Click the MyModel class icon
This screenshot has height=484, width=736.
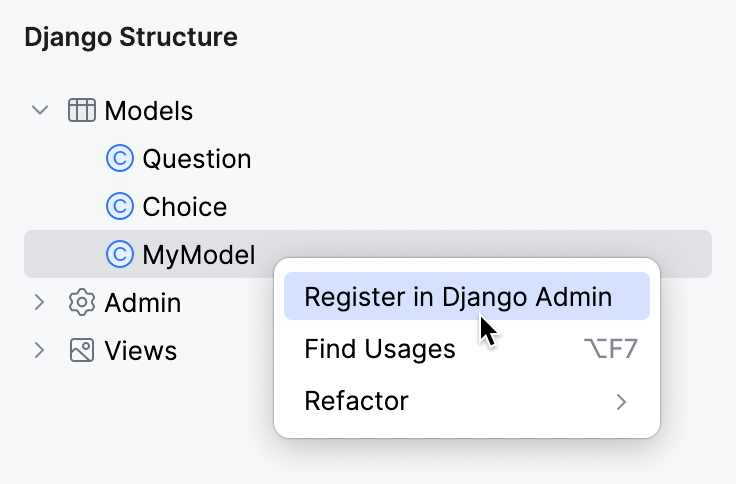click(119, 254)
